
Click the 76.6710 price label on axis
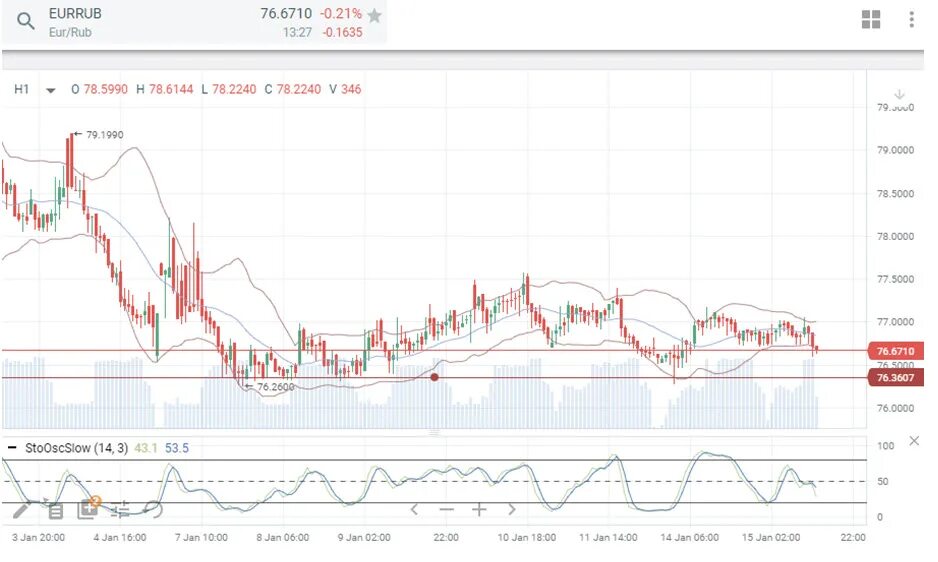coord(895,351)
